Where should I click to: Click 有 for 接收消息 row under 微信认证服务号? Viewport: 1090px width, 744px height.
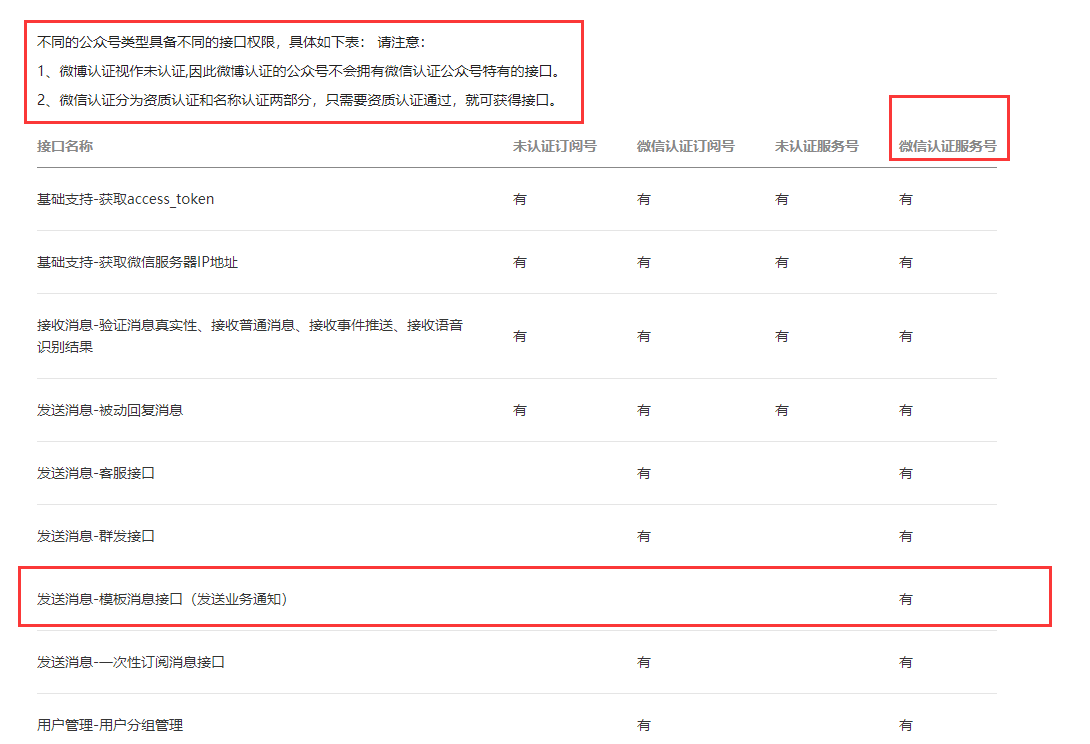tap(905, 337)
